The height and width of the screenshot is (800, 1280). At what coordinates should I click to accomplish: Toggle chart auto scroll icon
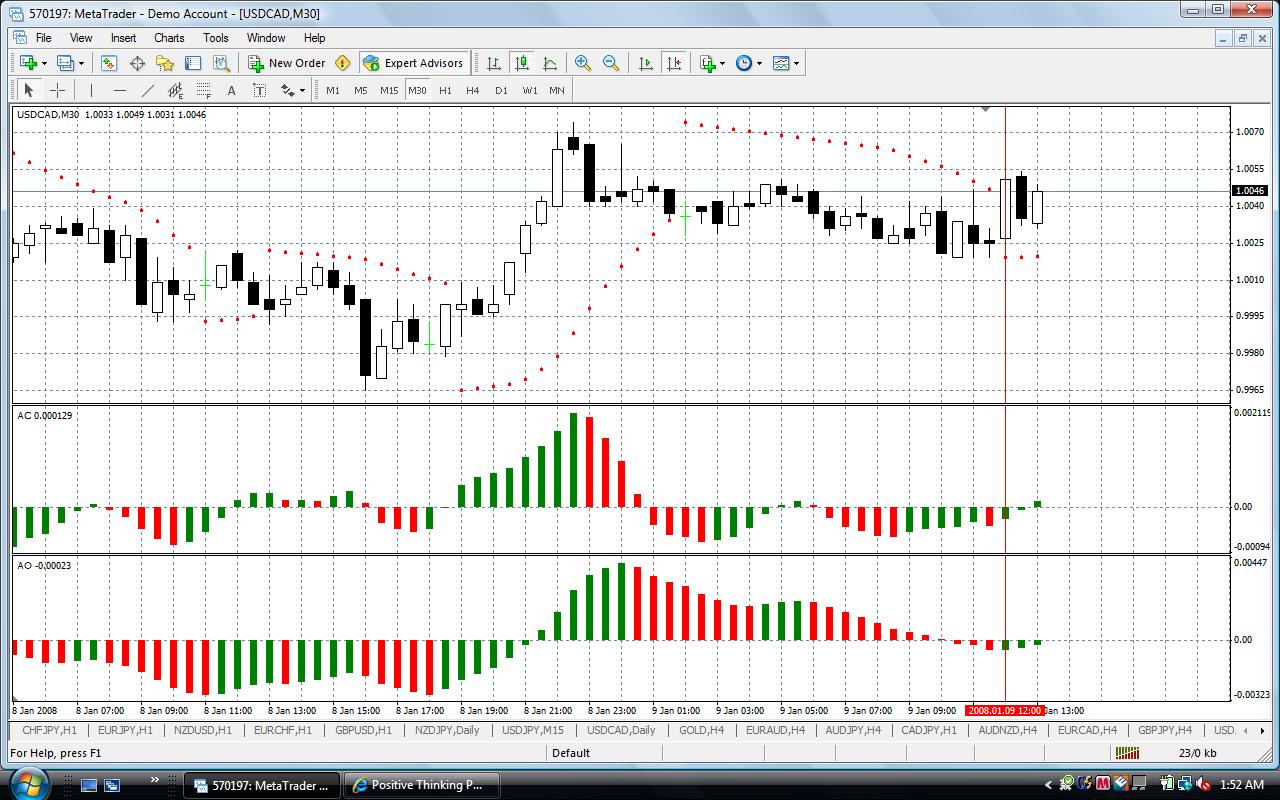tap(646, 63)
